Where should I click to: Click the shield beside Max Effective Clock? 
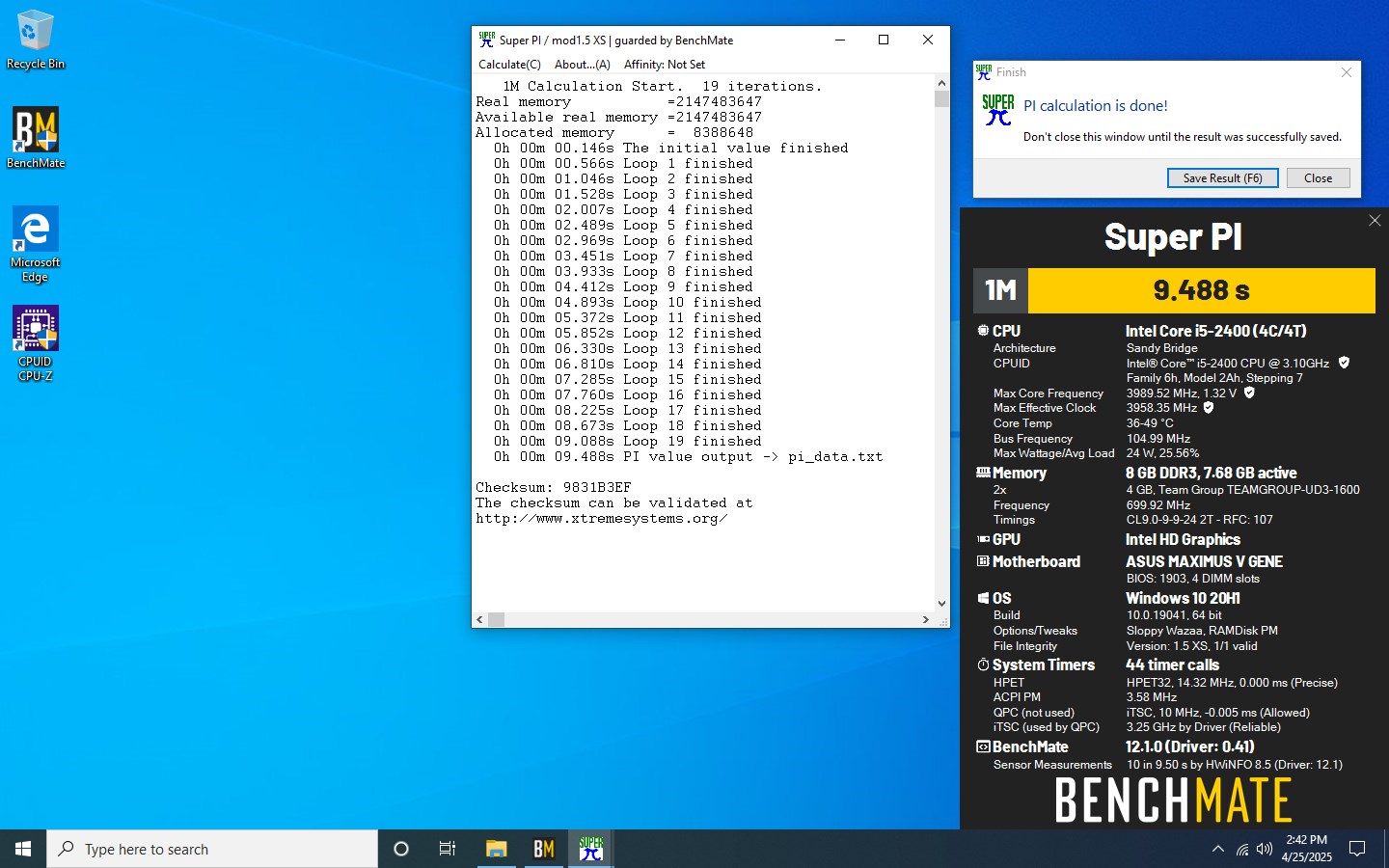1209,407
